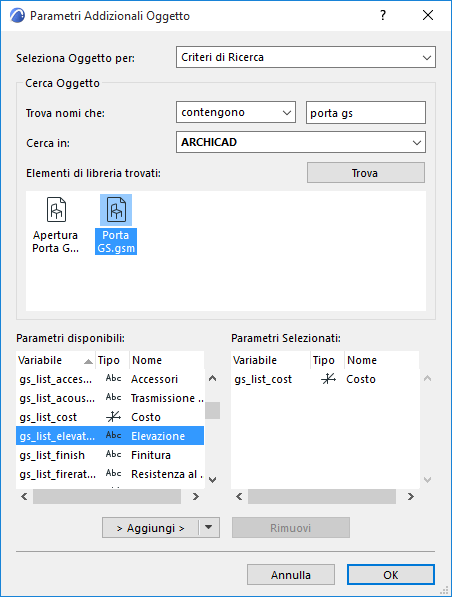Select the gs_list_acces... Accessori row

click(110, 379)
